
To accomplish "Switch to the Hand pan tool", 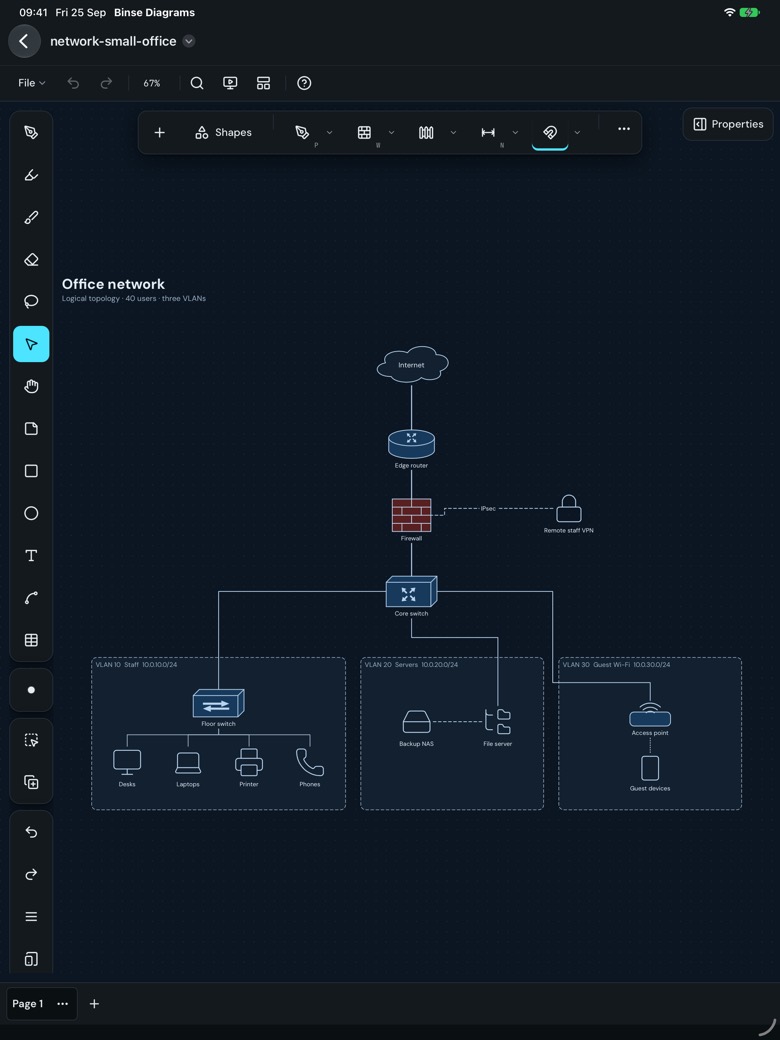I will coord(31,386).
